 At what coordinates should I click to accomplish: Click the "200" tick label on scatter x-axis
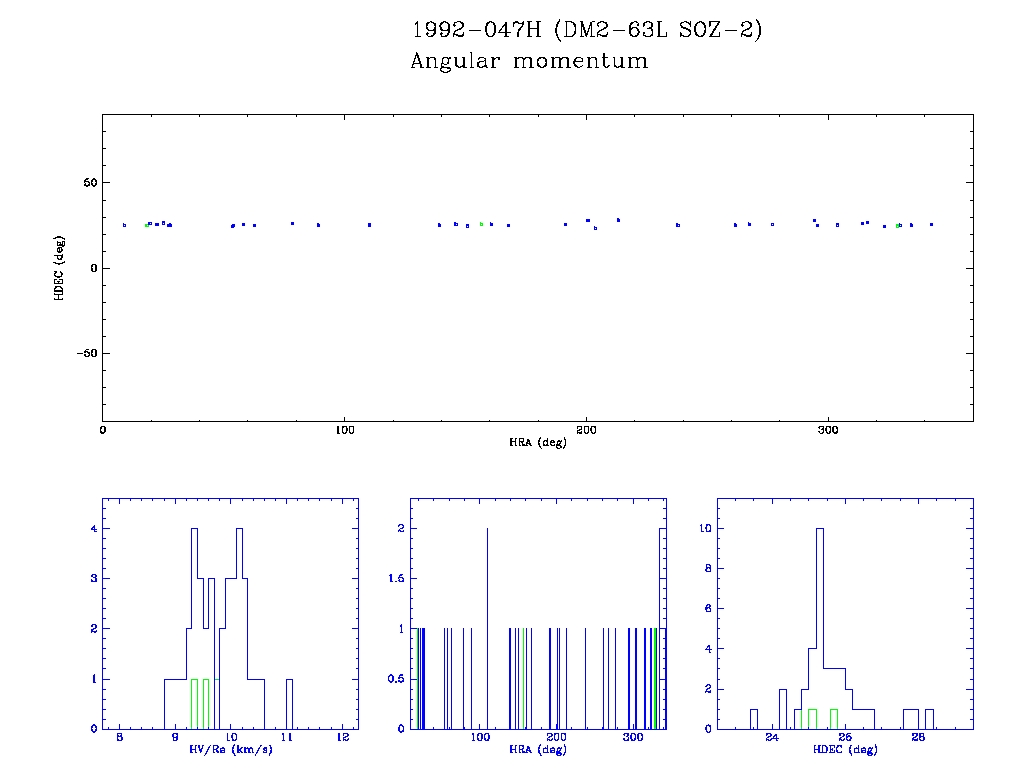click(x=586, y=430)
